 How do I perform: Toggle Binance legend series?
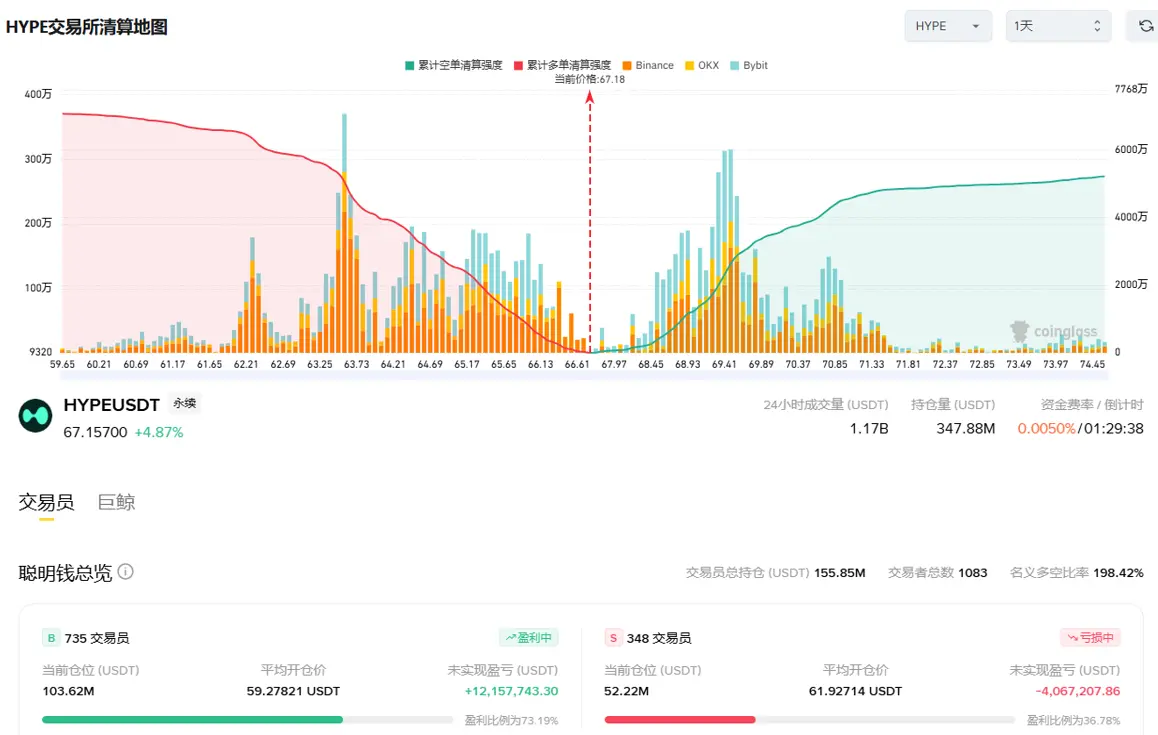click(x=648, y=65)
